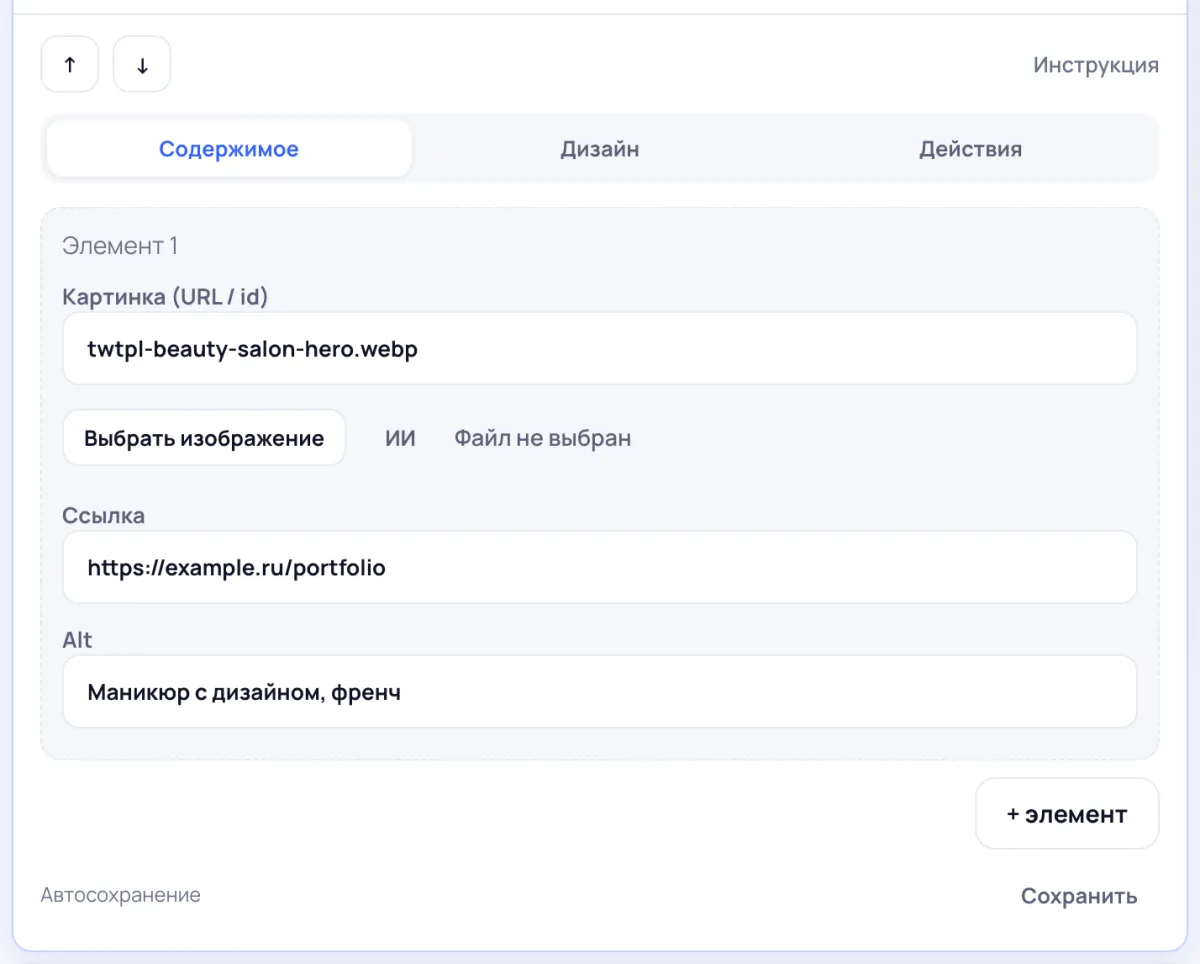Add a new item with + элемент
This screenshot has height=964, width=1200.
tap(1067, 814)
